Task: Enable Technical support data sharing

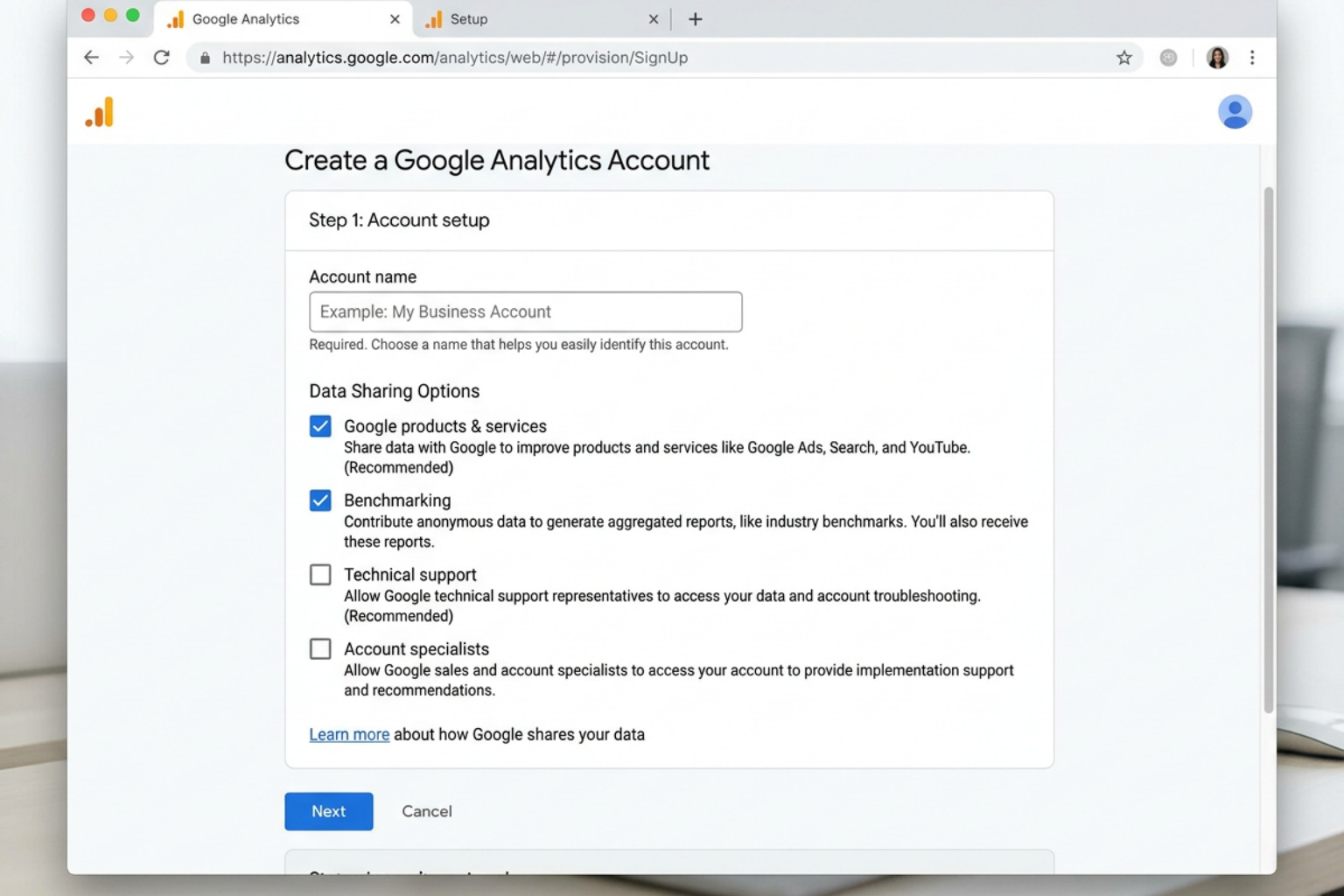Action: [x=320, y=574]
